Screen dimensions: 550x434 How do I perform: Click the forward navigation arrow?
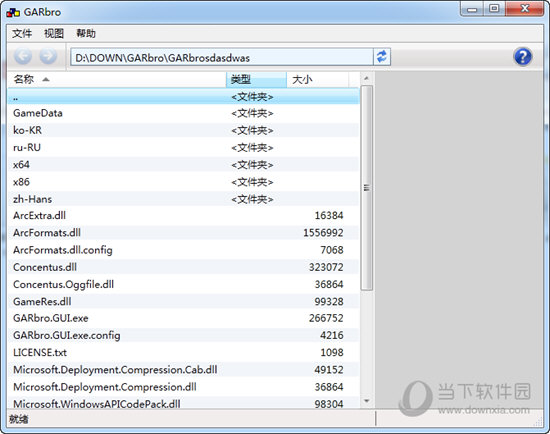tap(48, 56)
